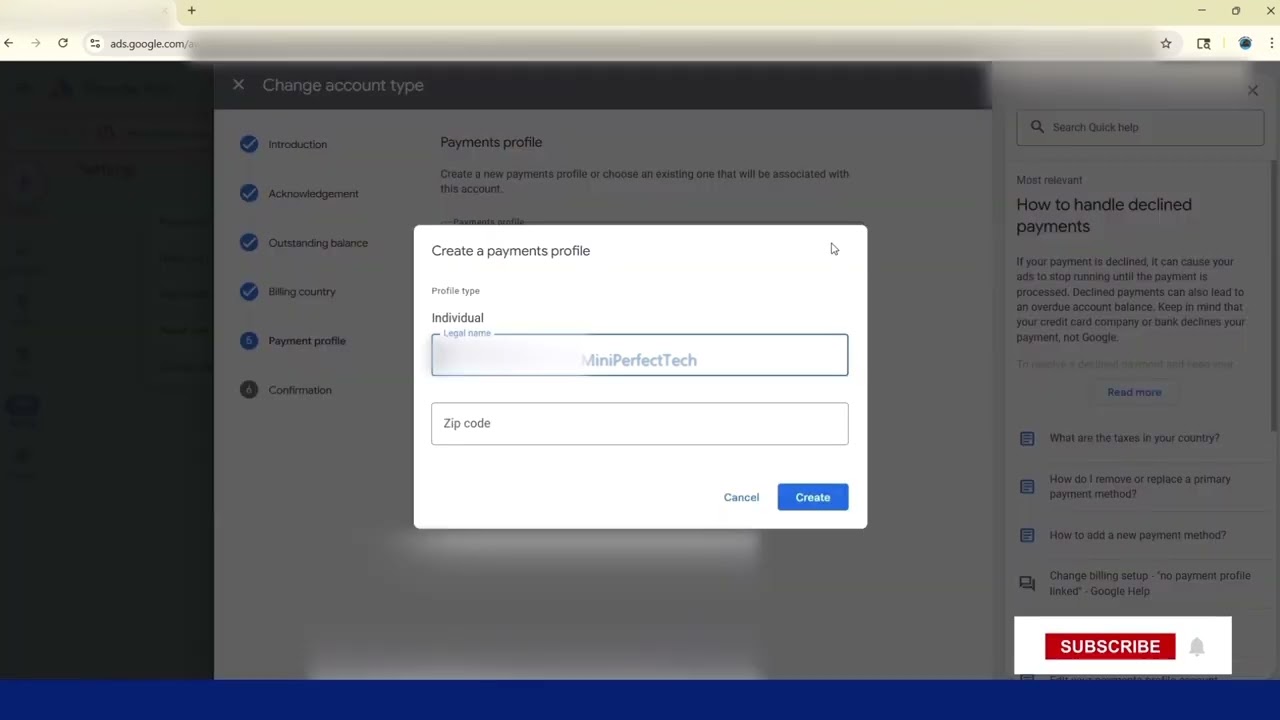Click the 'How to handle declined payments' heading
Image resolution: width=1280 pixels, height=720 pixels.
[1104, 215]
